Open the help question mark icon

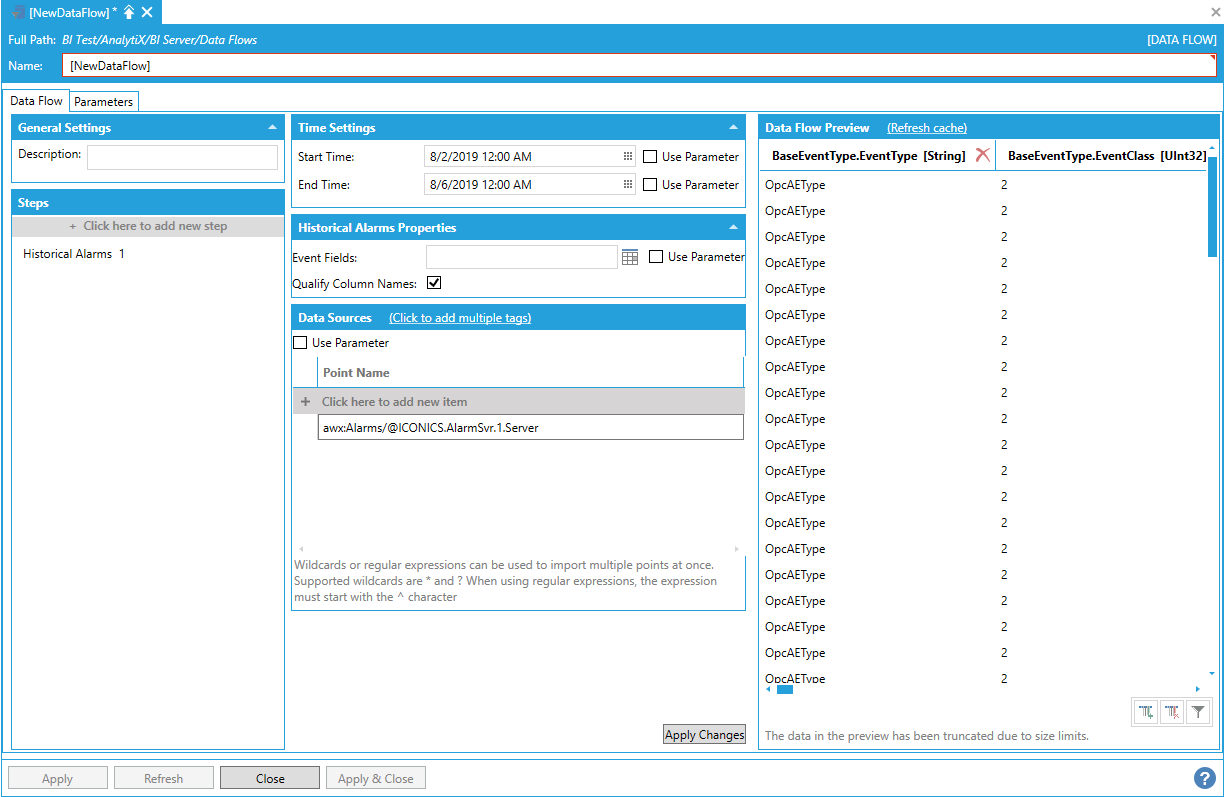point(1204,778)
